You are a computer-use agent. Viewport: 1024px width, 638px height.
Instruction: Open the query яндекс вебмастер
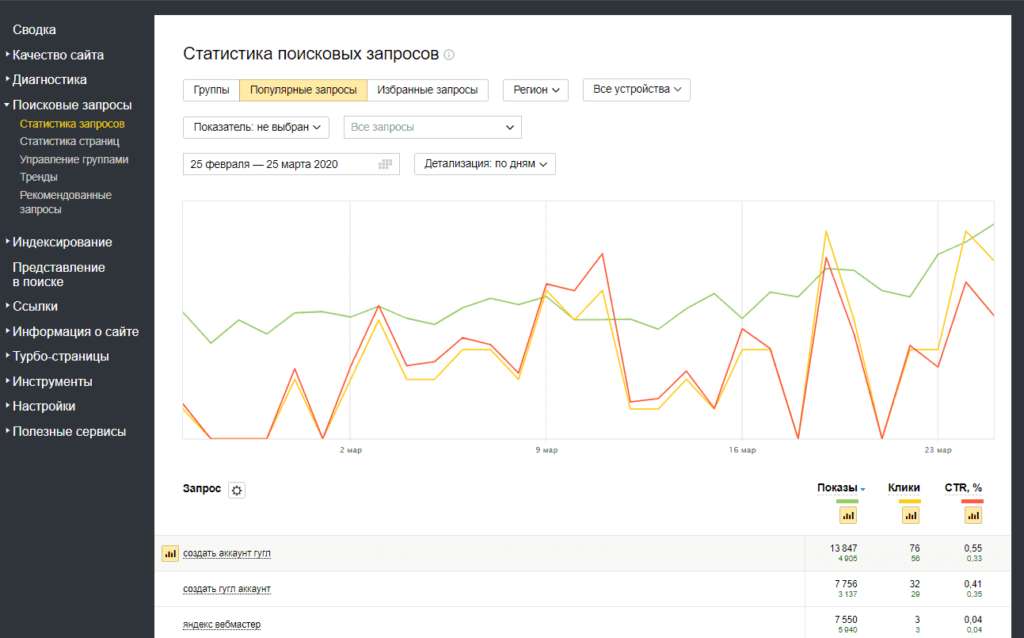[221, 625]
